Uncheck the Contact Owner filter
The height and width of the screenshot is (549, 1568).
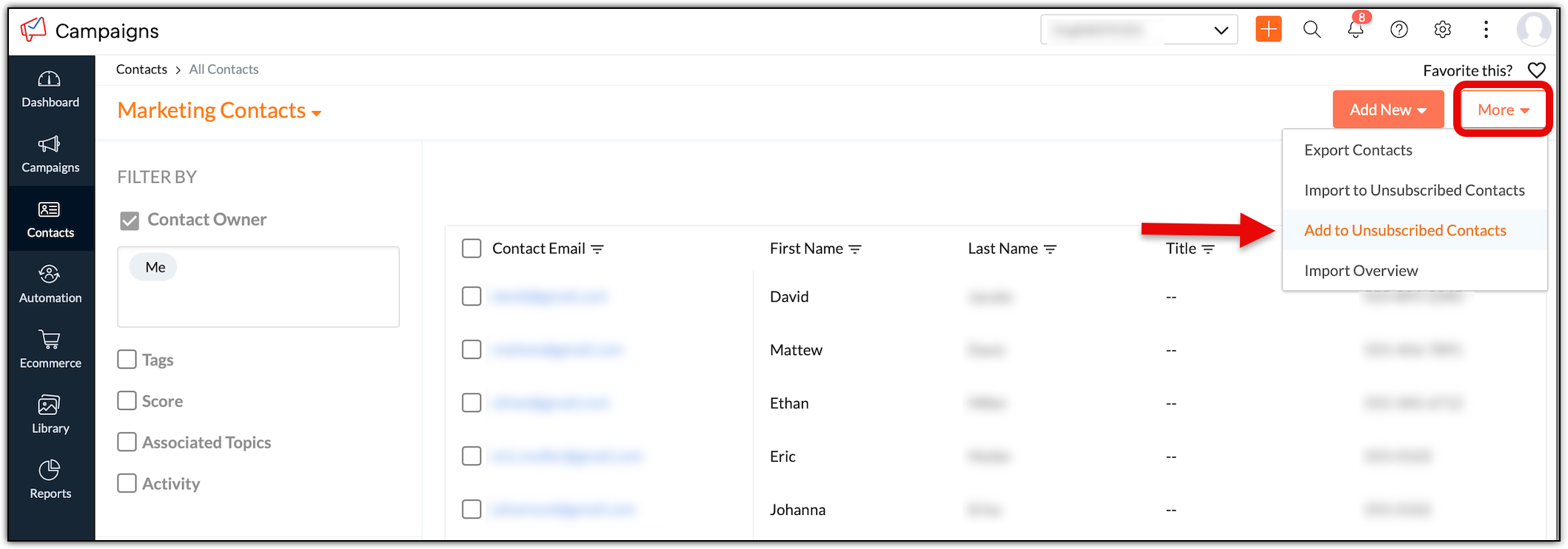coord(130,220)
